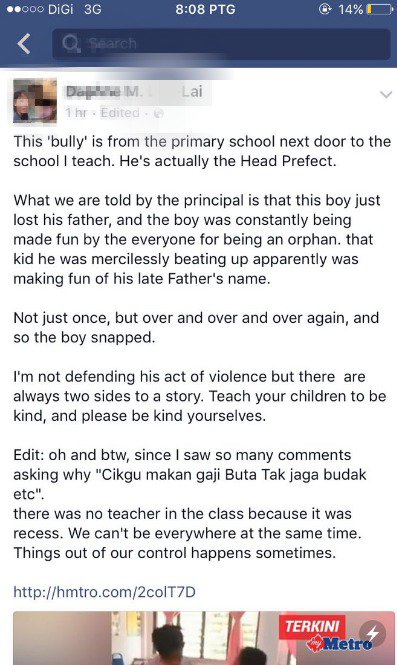Open the post options chevron dropdown
Viewport: 397px width, 665px height.
point(386,95)
